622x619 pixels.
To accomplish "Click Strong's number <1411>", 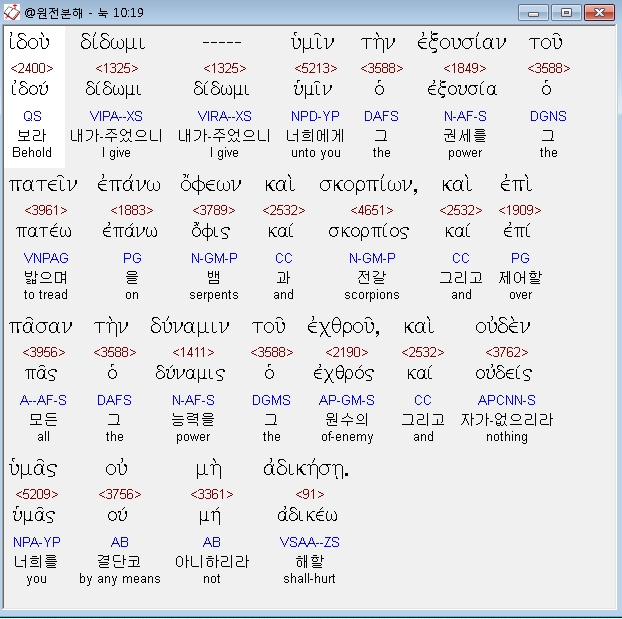I will pos(193,352).
